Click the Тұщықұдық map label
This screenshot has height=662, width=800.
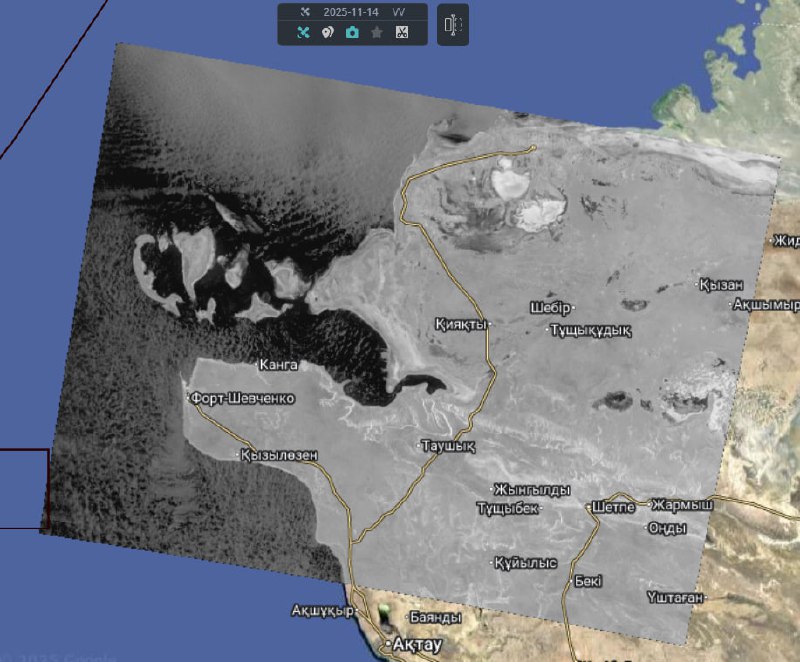(x=592, y=330)
